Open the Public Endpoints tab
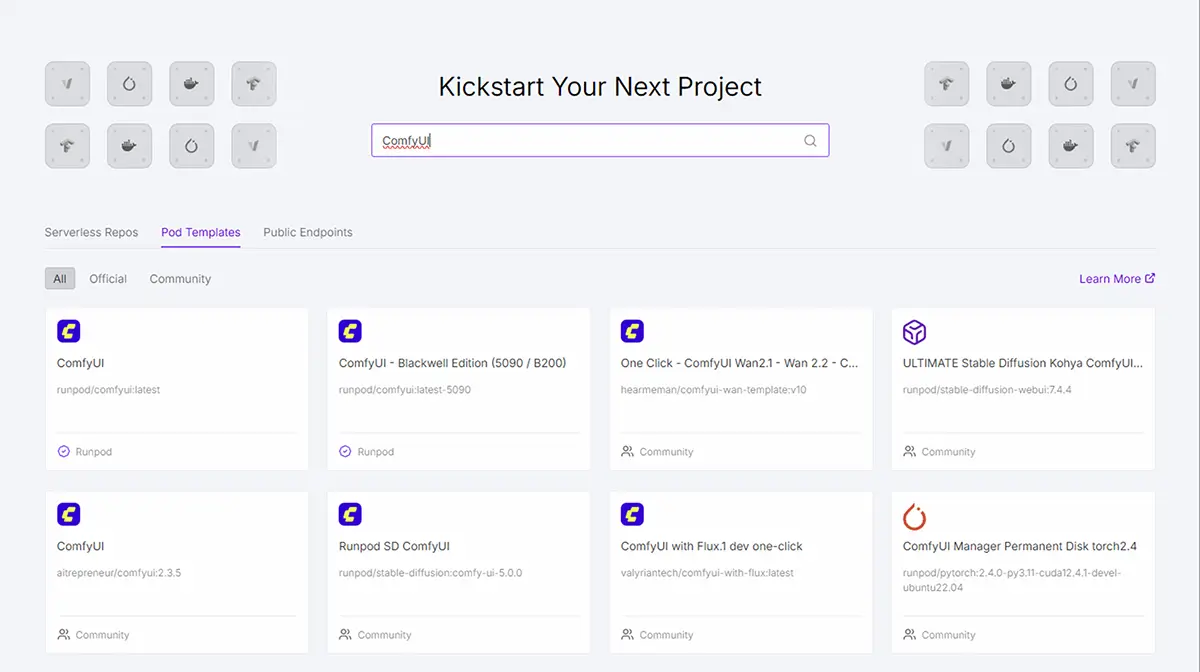This screenshot has height=672, width=1200. click(x=308, y=232)
